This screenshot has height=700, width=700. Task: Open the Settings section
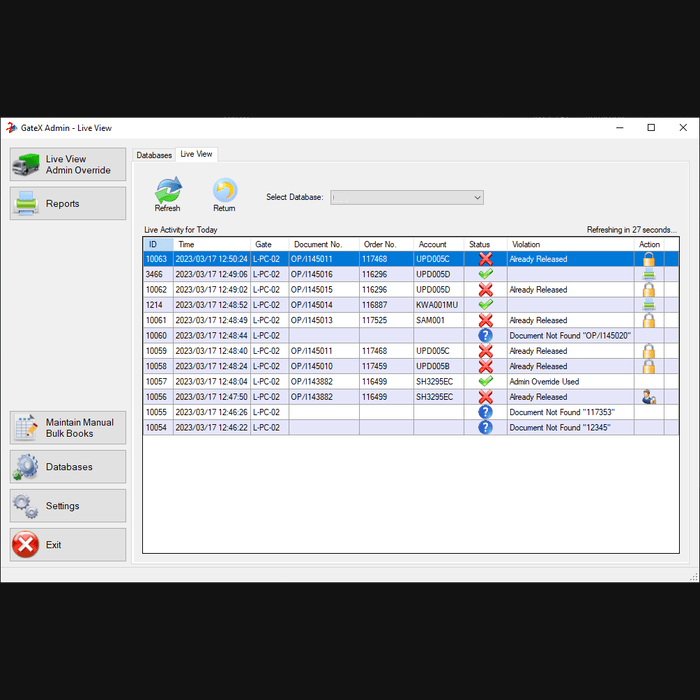[x=68, y=506]
